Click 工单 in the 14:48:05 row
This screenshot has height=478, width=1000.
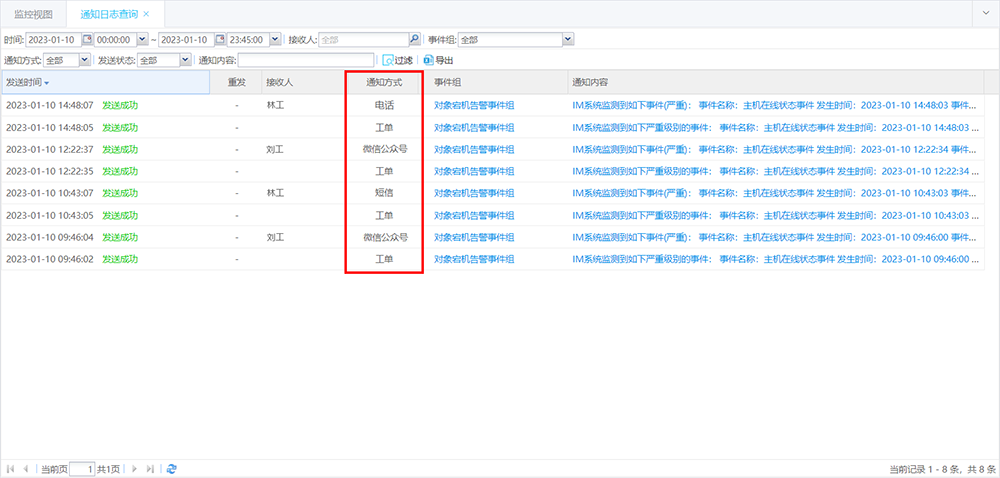click(384, 127)
